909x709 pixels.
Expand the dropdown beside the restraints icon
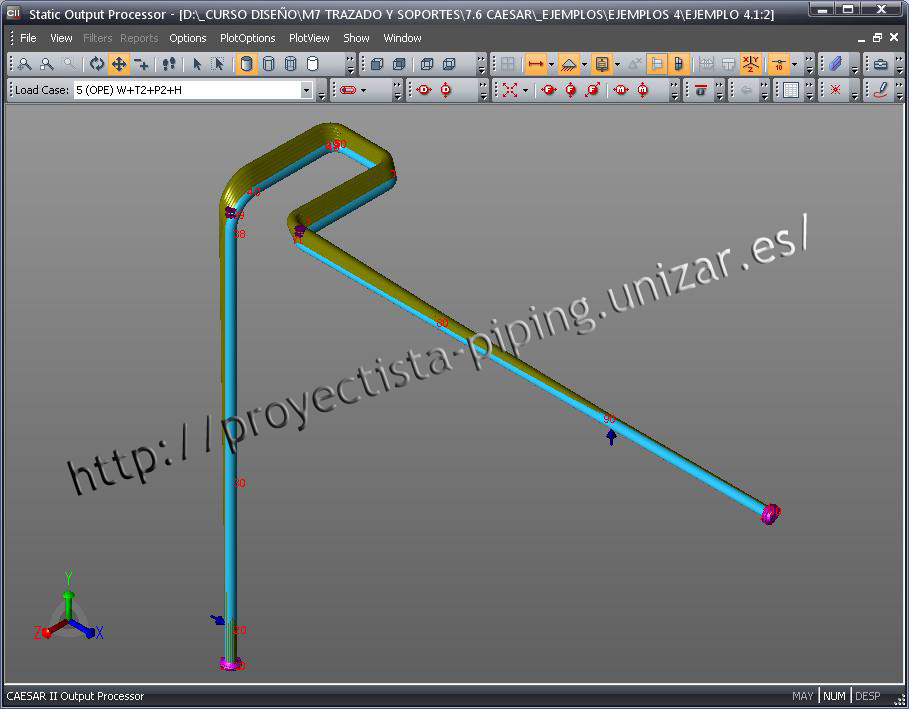pyautogui.click(x=584, y=64)
